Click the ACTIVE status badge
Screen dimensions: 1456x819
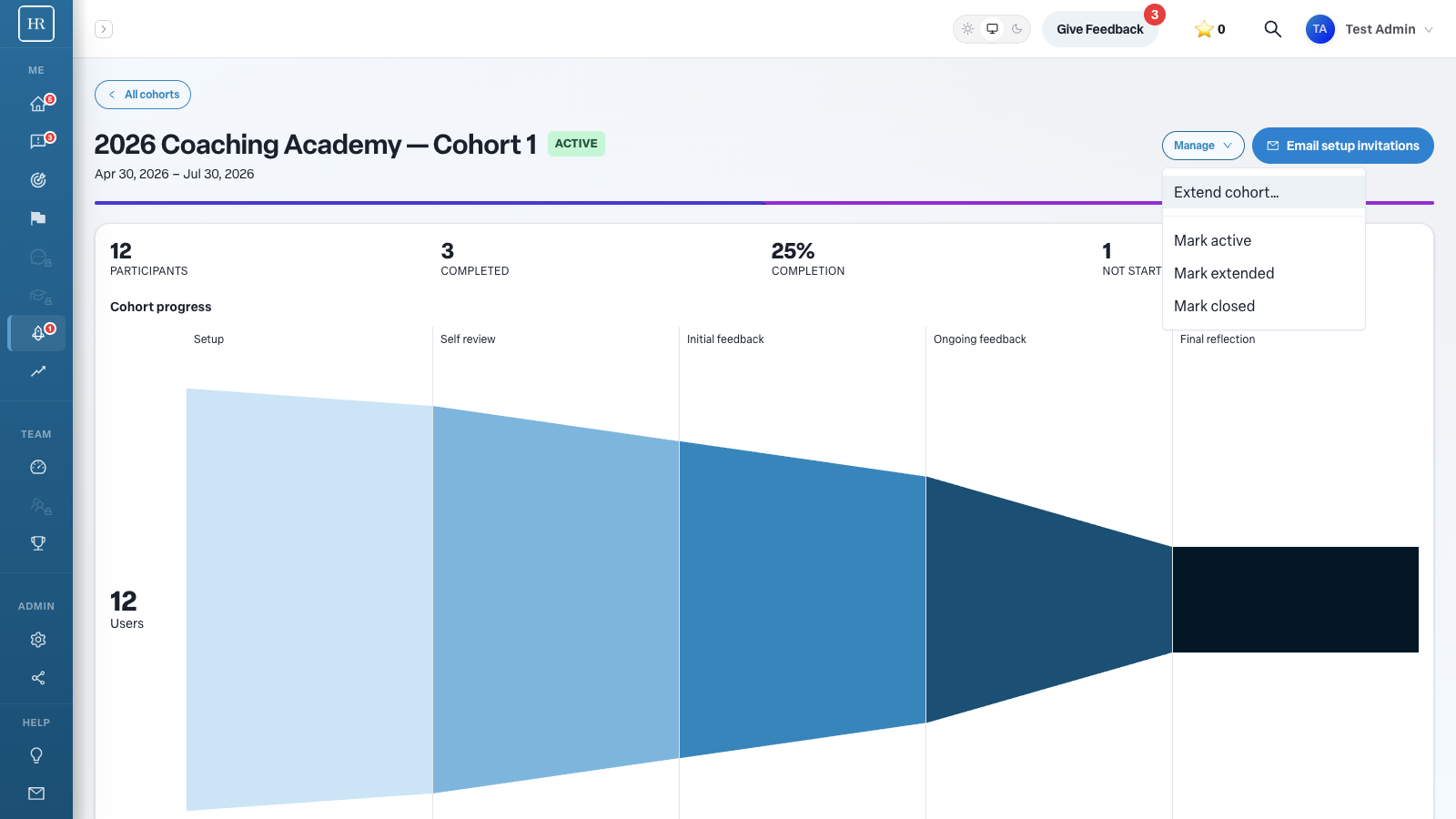pos(576,144)
